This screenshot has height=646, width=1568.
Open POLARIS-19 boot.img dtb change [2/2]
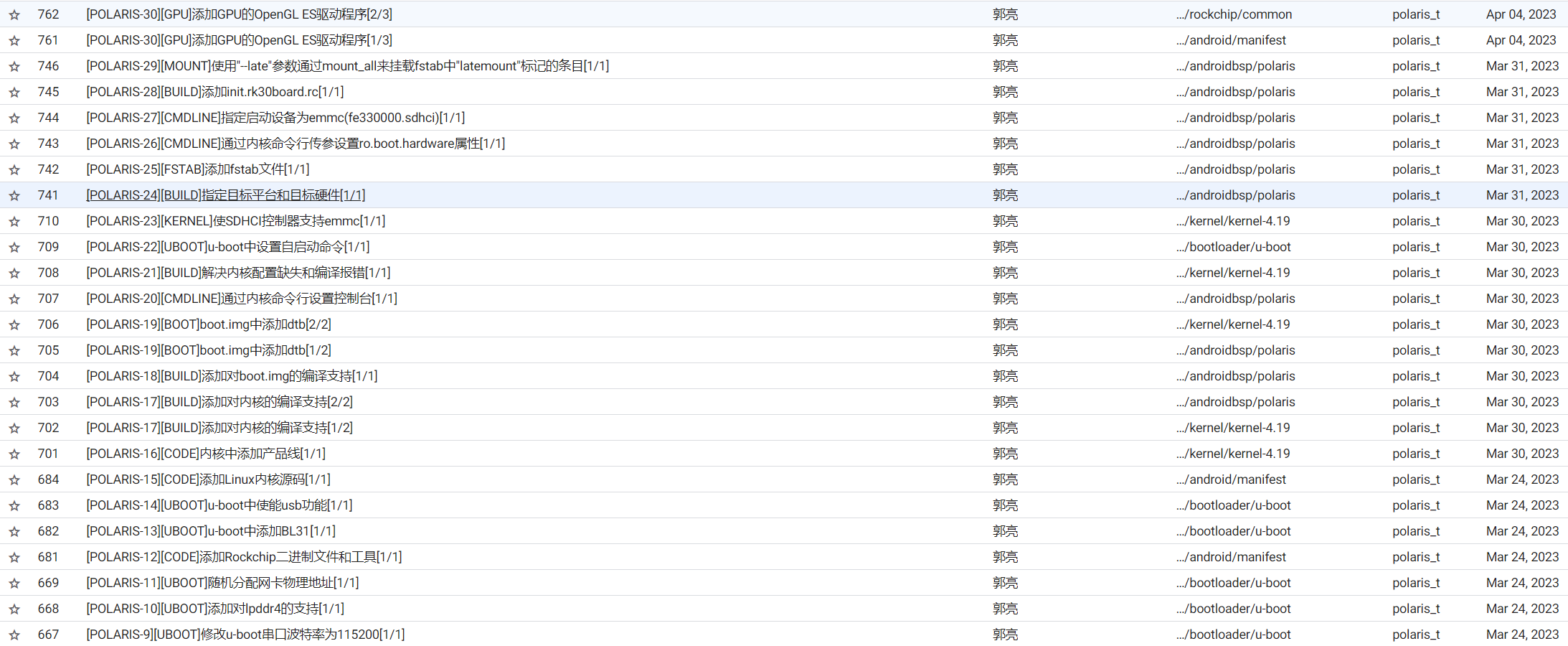tap(208, 324)
